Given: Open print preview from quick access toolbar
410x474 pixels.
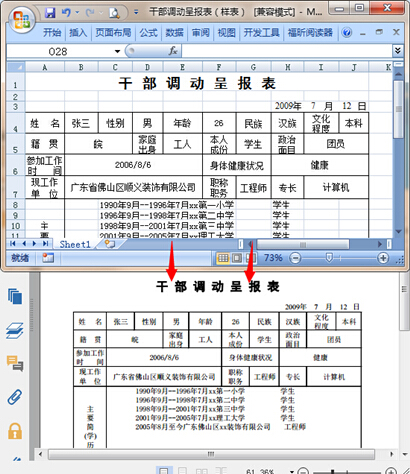Looking at the screenshot, I should click(x=114, y=13).
